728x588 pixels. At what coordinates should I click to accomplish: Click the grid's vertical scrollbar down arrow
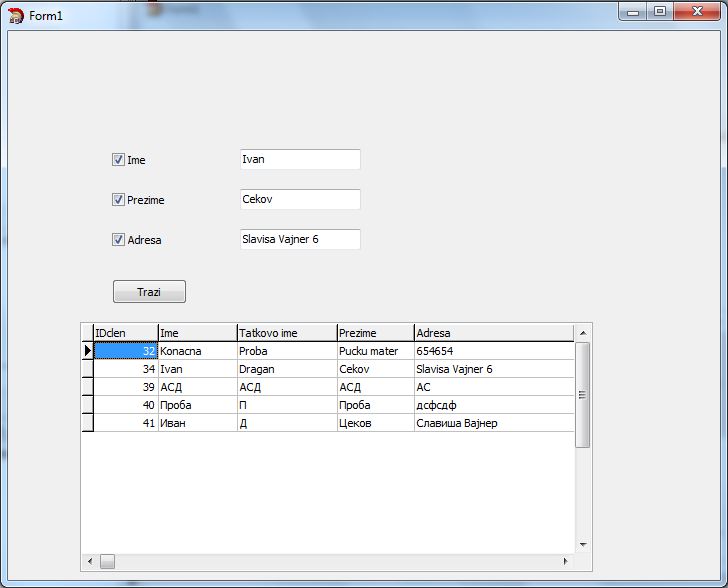tap(583, 546)
